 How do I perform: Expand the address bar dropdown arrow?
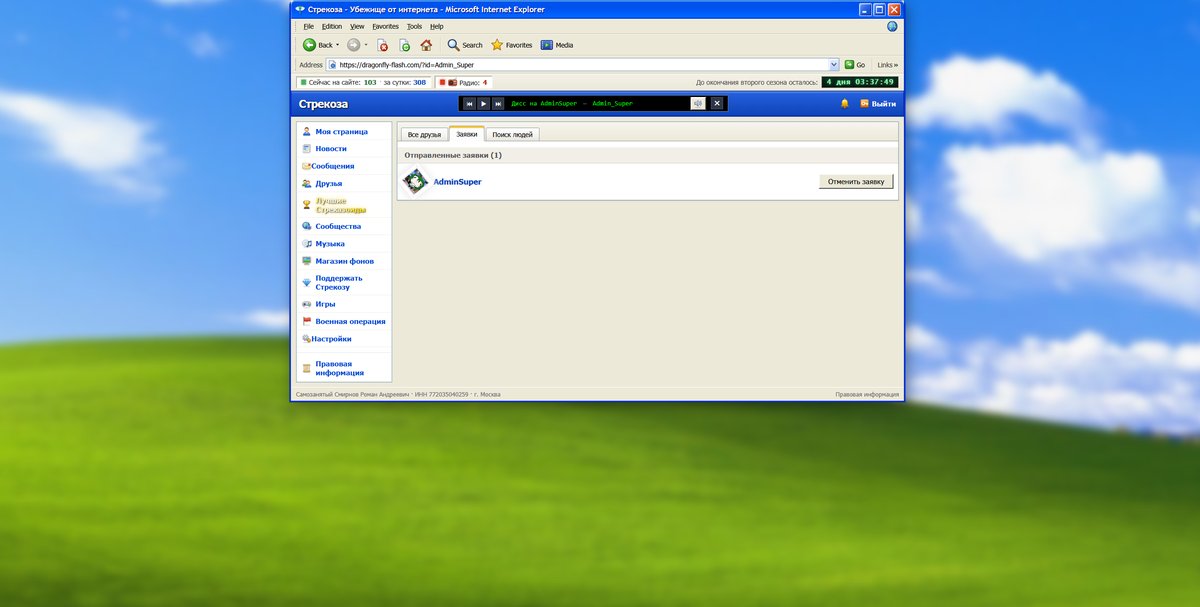point(834,64)
